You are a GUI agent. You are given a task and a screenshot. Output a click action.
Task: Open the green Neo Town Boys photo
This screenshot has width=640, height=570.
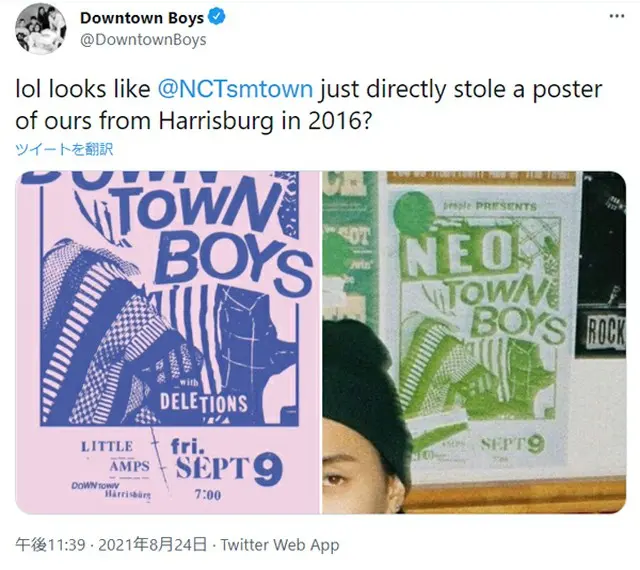point(474,342)
